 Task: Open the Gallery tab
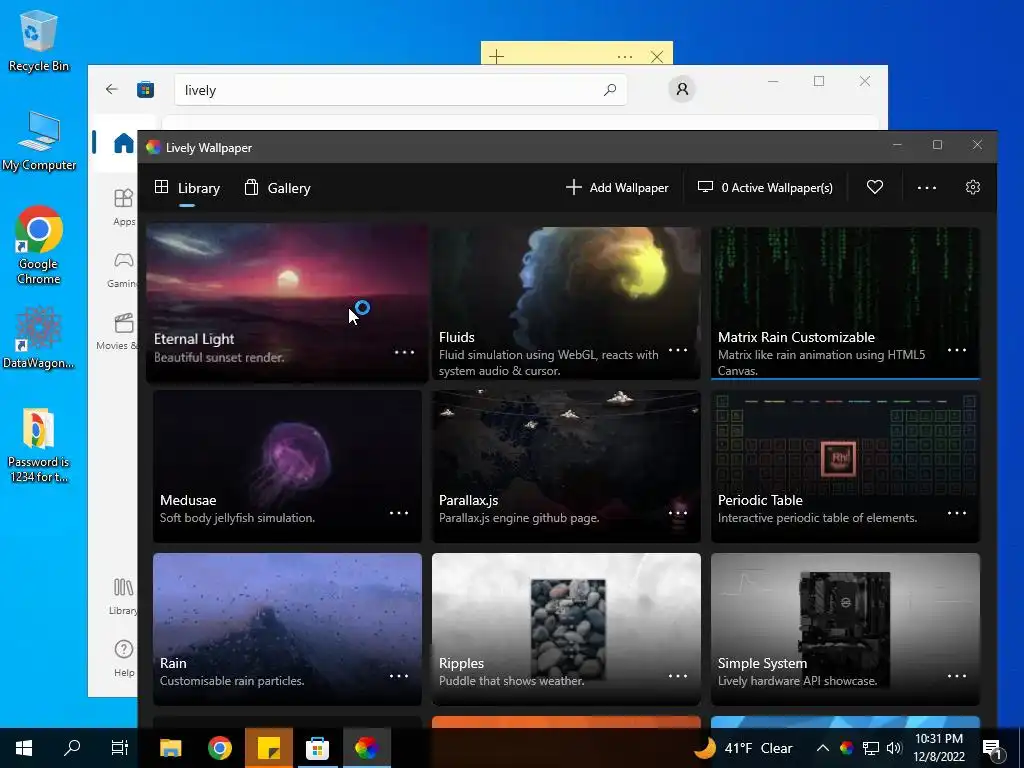(x=278, y=188)
